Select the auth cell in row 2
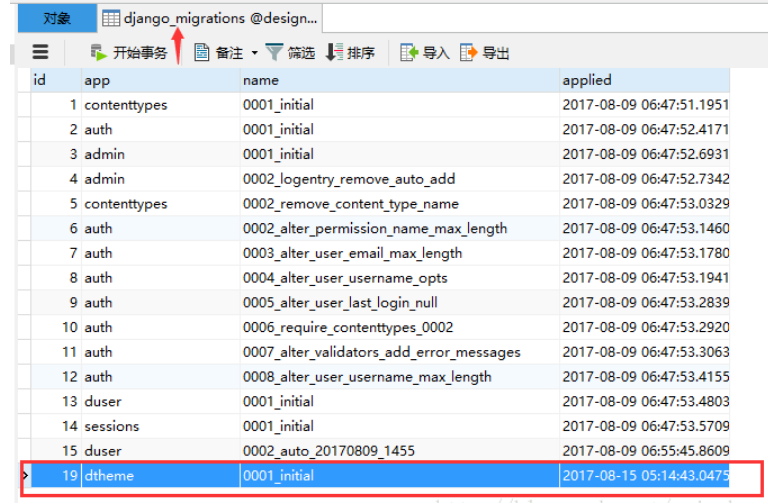The image size is (768, 503). [161, 130]
